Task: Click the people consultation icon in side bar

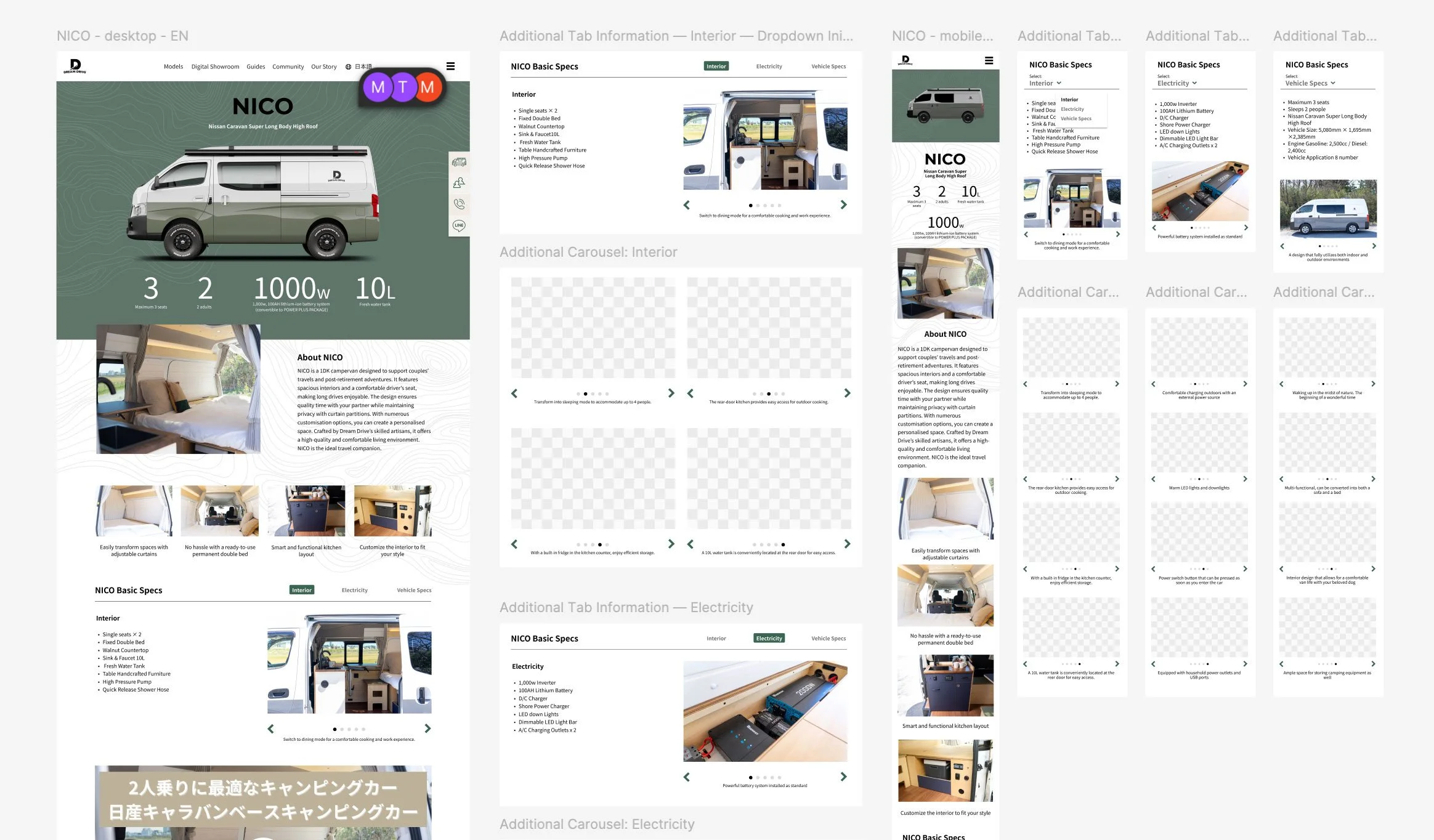Action: coord(459,183)
